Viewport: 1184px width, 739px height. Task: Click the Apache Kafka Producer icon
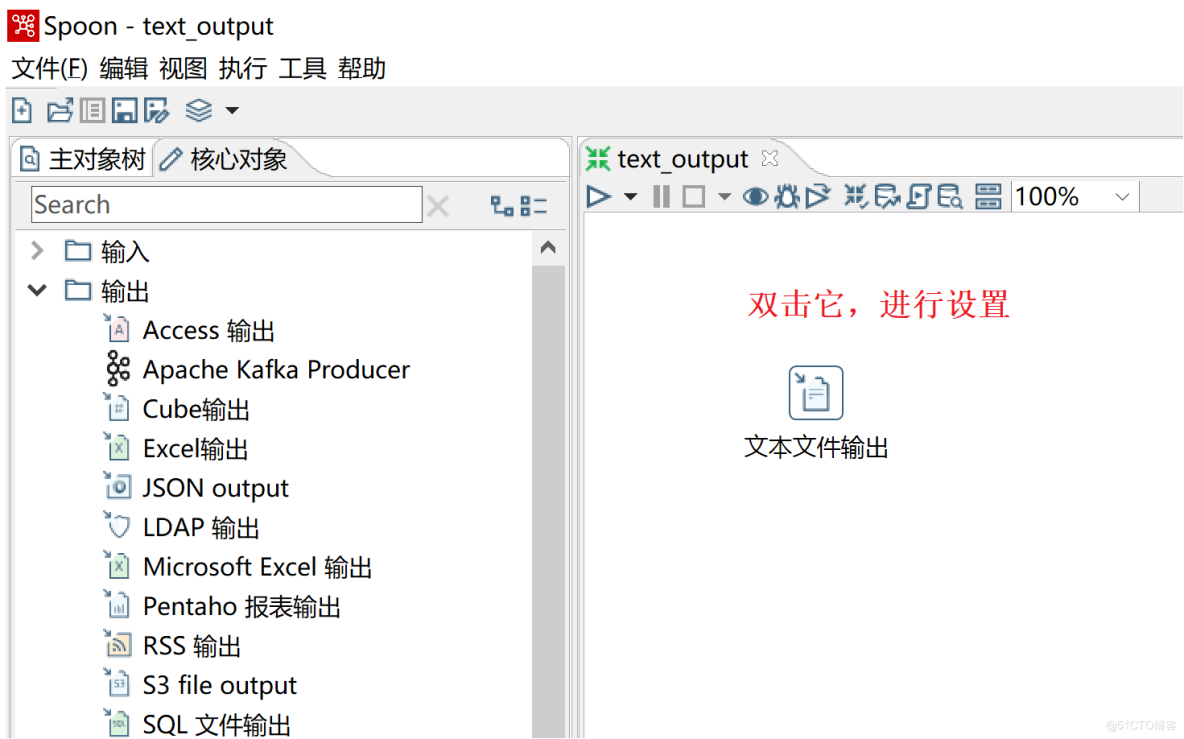(118, 368)
